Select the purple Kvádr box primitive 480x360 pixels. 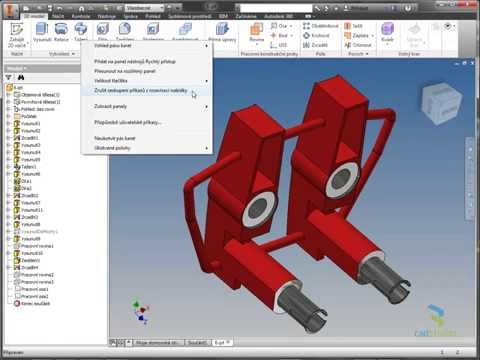387,32
